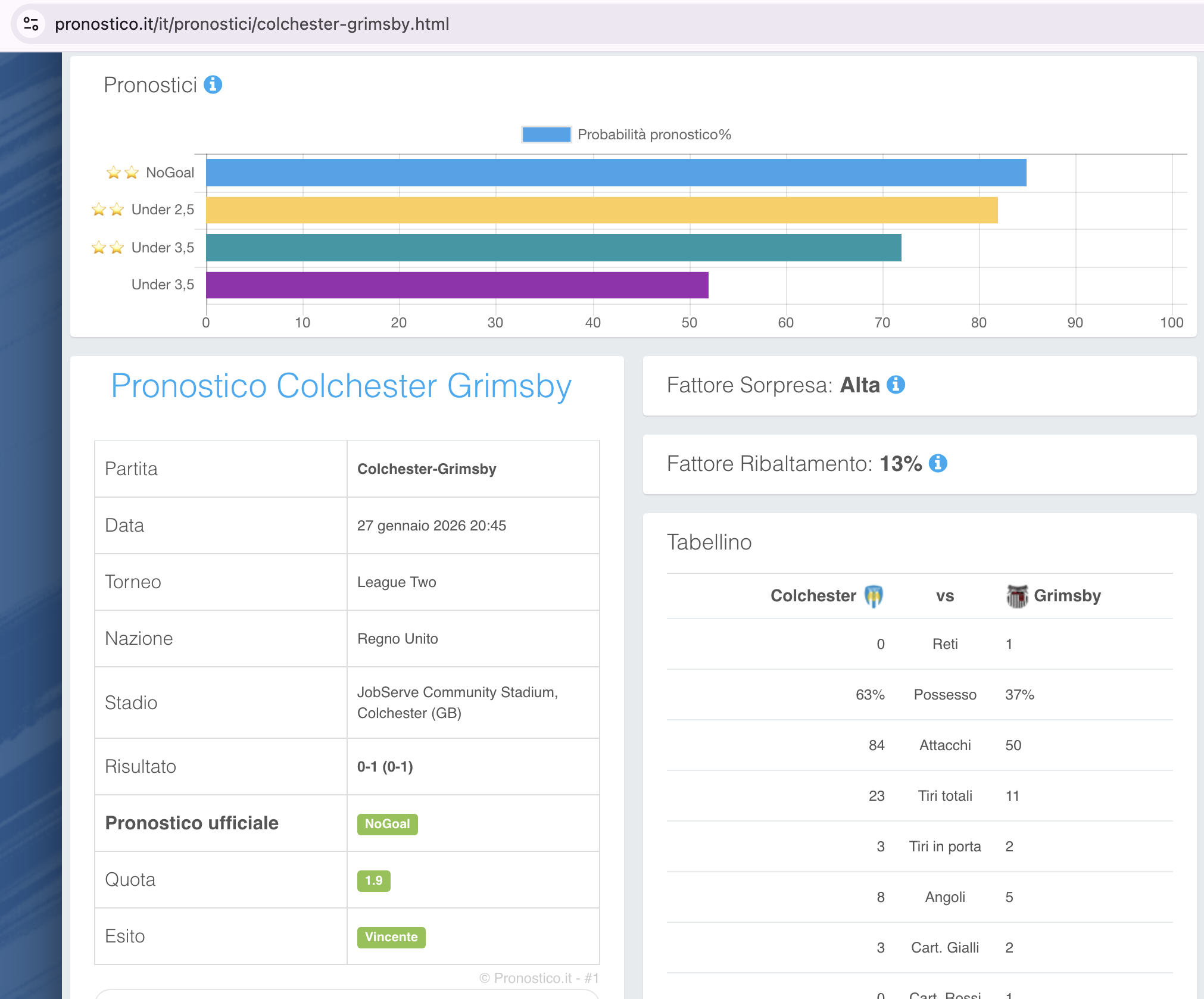Click the 1.9 quota badge
The height and width of the screenshot is (999, 1204).
click(x=373, y=881)
